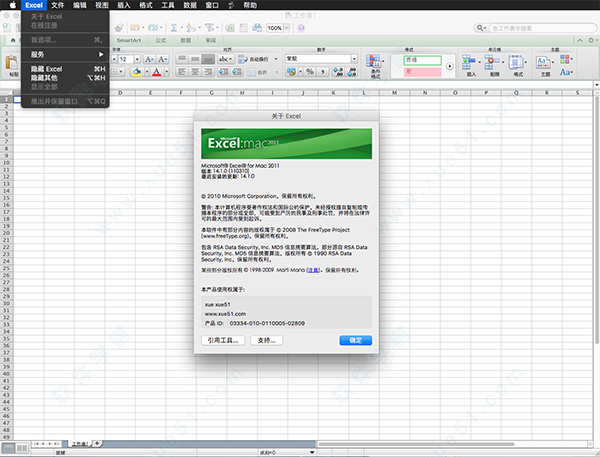The height and width of the screenshot is (457, 600).
Task: Click the Center text horizontally icon
Action: 195,72
